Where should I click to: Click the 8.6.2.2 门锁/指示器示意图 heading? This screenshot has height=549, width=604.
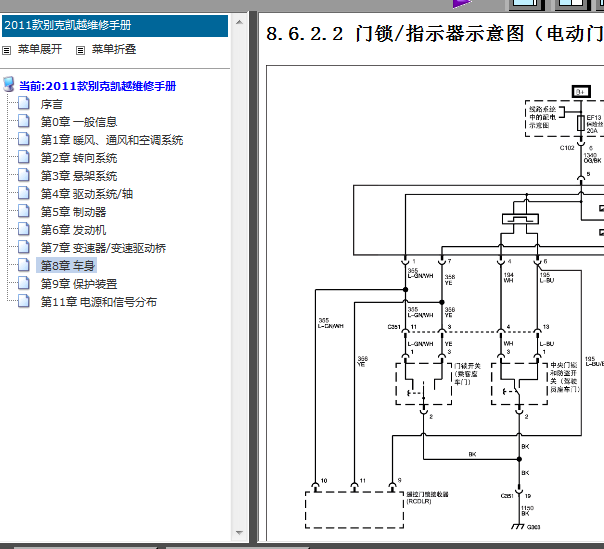pyautogui.click(x=435, y=34)
